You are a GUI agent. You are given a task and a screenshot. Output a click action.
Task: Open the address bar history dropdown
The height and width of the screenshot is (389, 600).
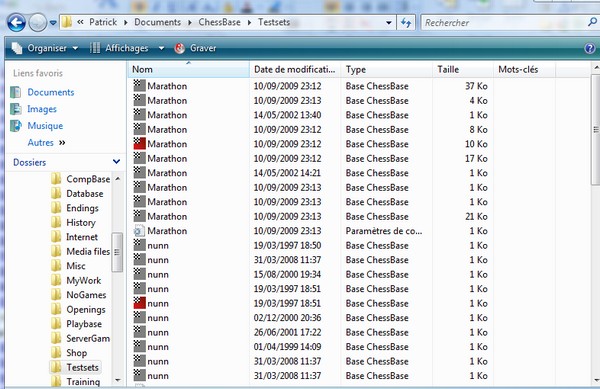point(389,23)
